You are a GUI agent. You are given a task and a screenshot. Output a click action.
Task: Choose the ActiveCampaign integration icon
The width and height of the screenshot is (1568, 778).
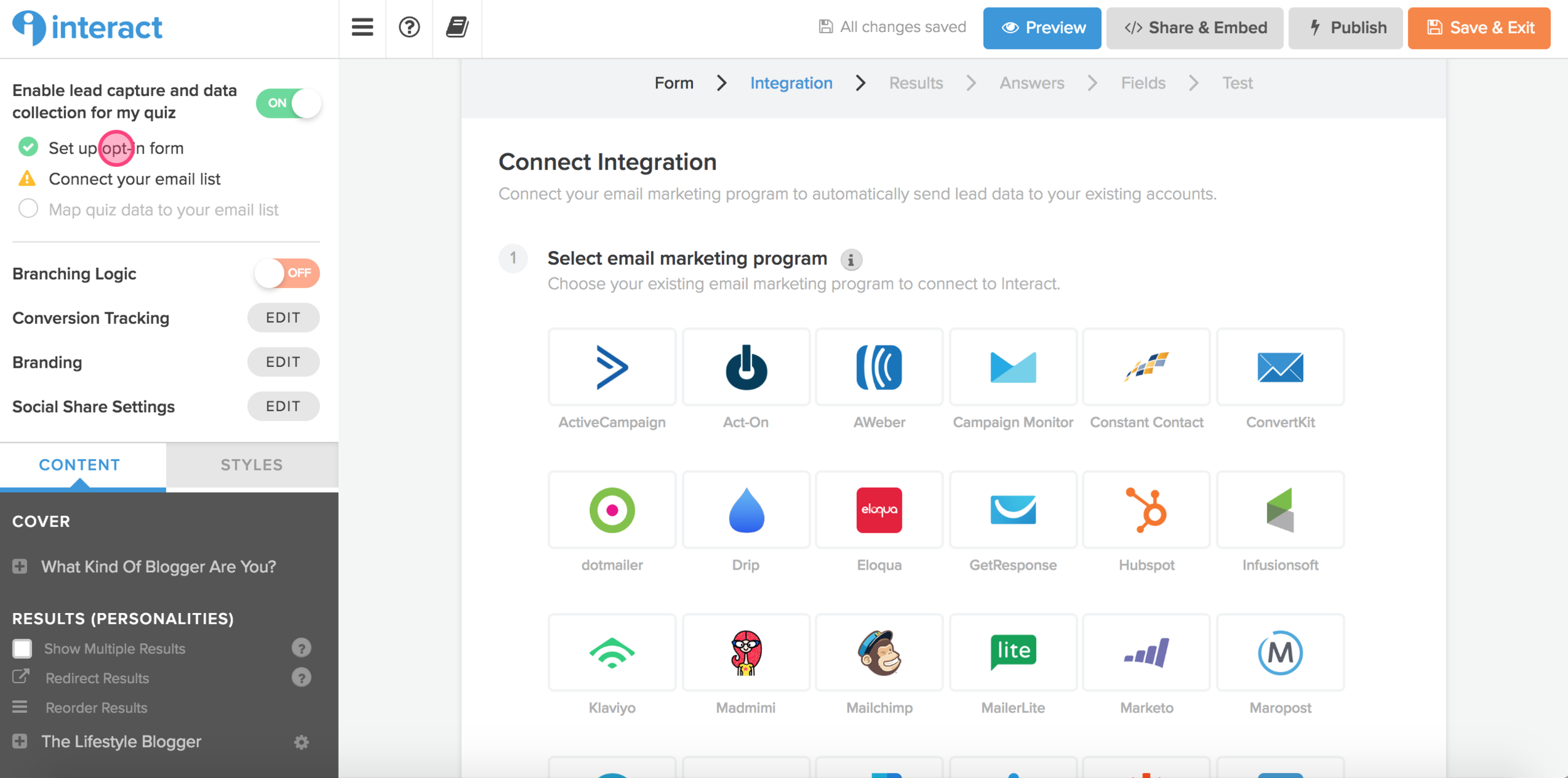(x=612, y=367)
